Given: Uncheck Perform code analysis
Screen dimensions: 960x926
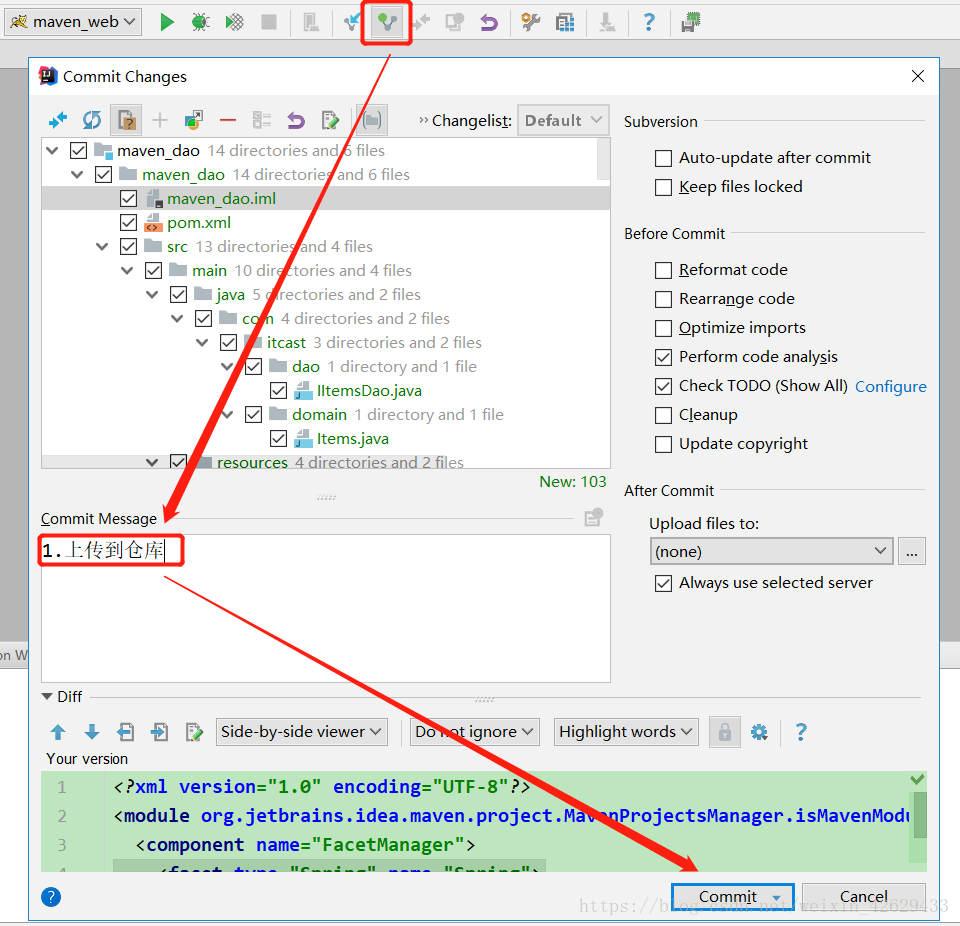Looking at the screenshot, I should pyautogui.click(x=663, y=357).
